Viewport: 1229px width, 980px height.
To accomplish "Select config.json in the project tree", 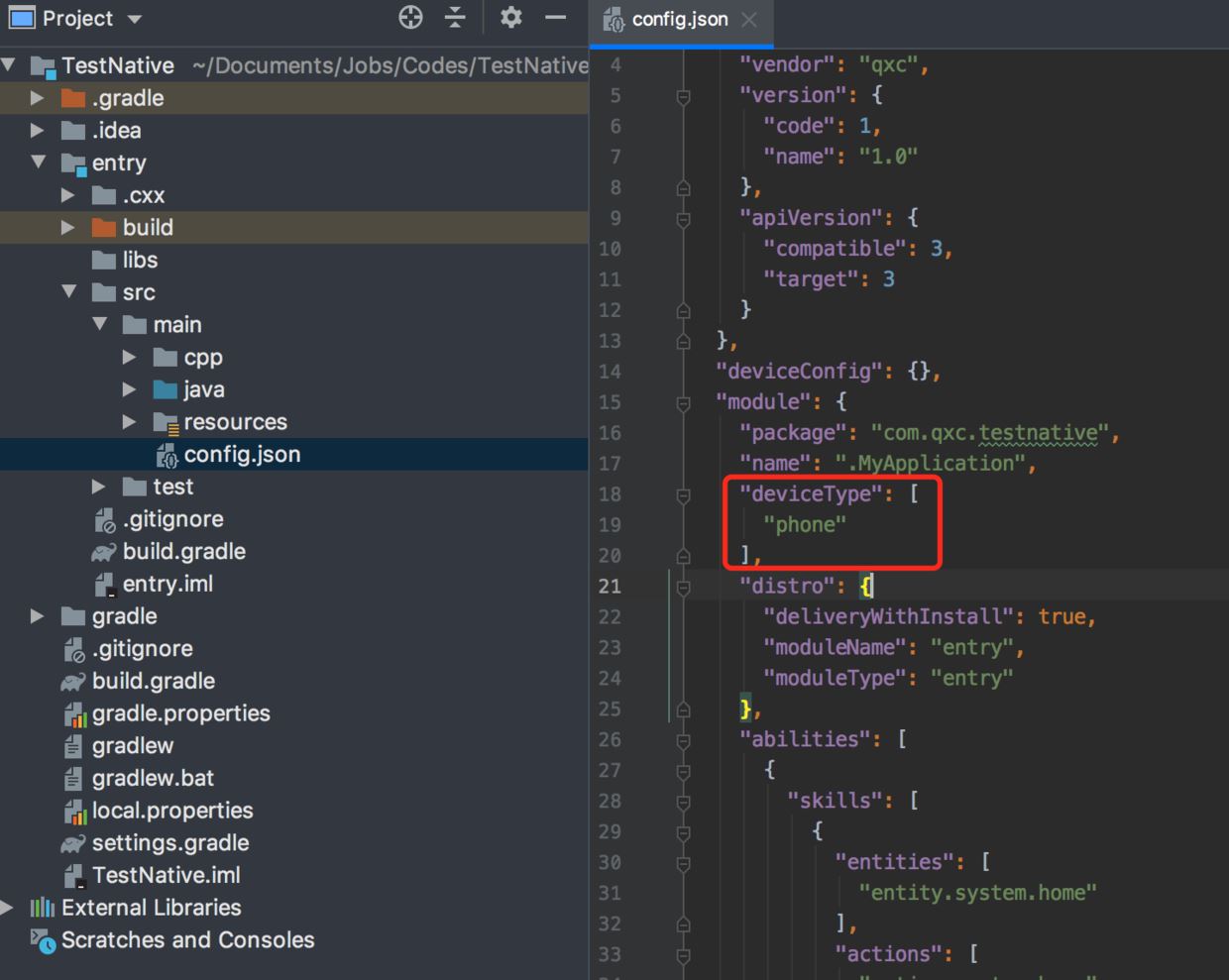I will coord(242,455).
